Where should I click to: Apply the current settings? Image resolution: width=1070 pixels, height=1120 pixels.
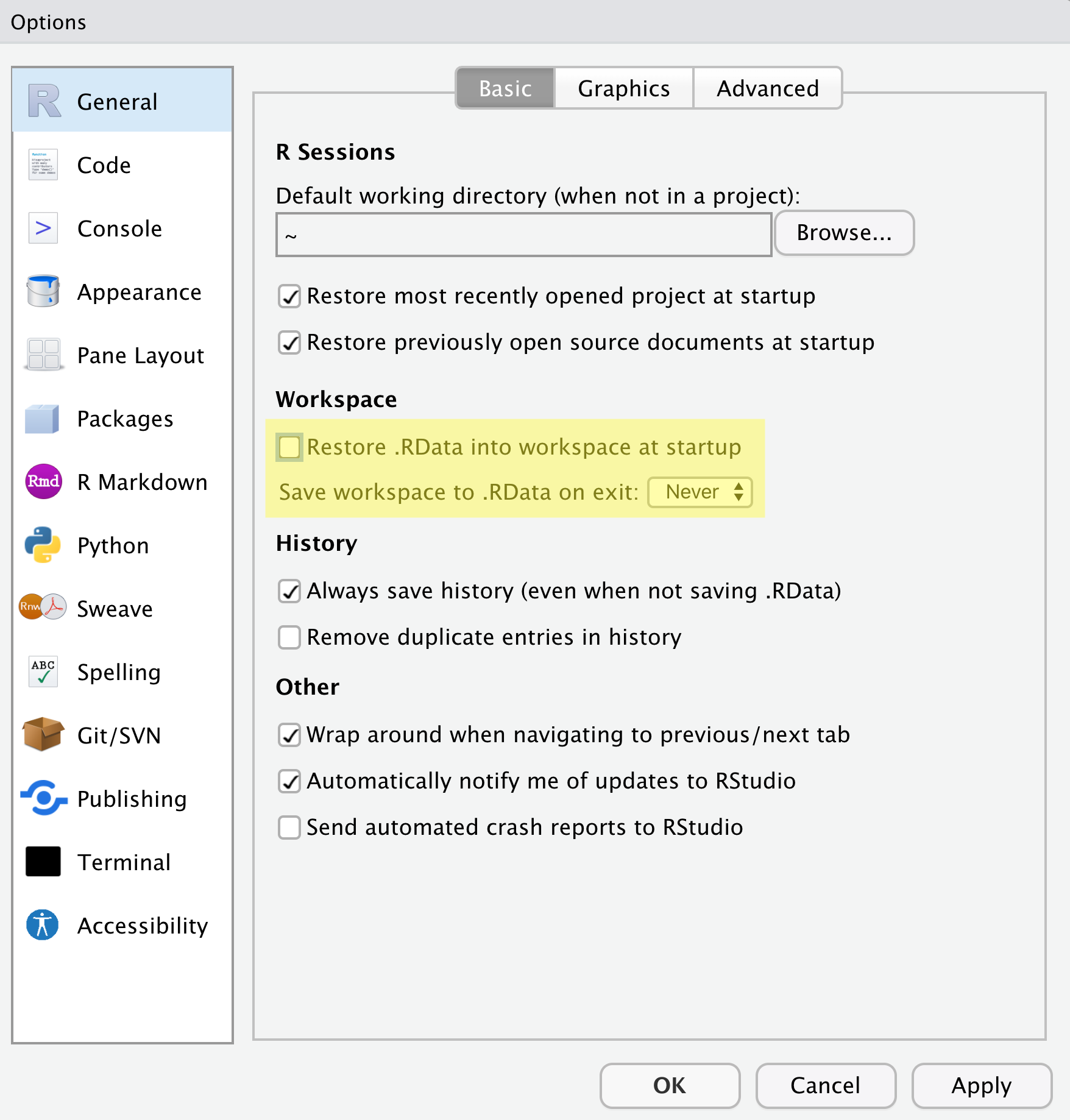coord(980,1086)
